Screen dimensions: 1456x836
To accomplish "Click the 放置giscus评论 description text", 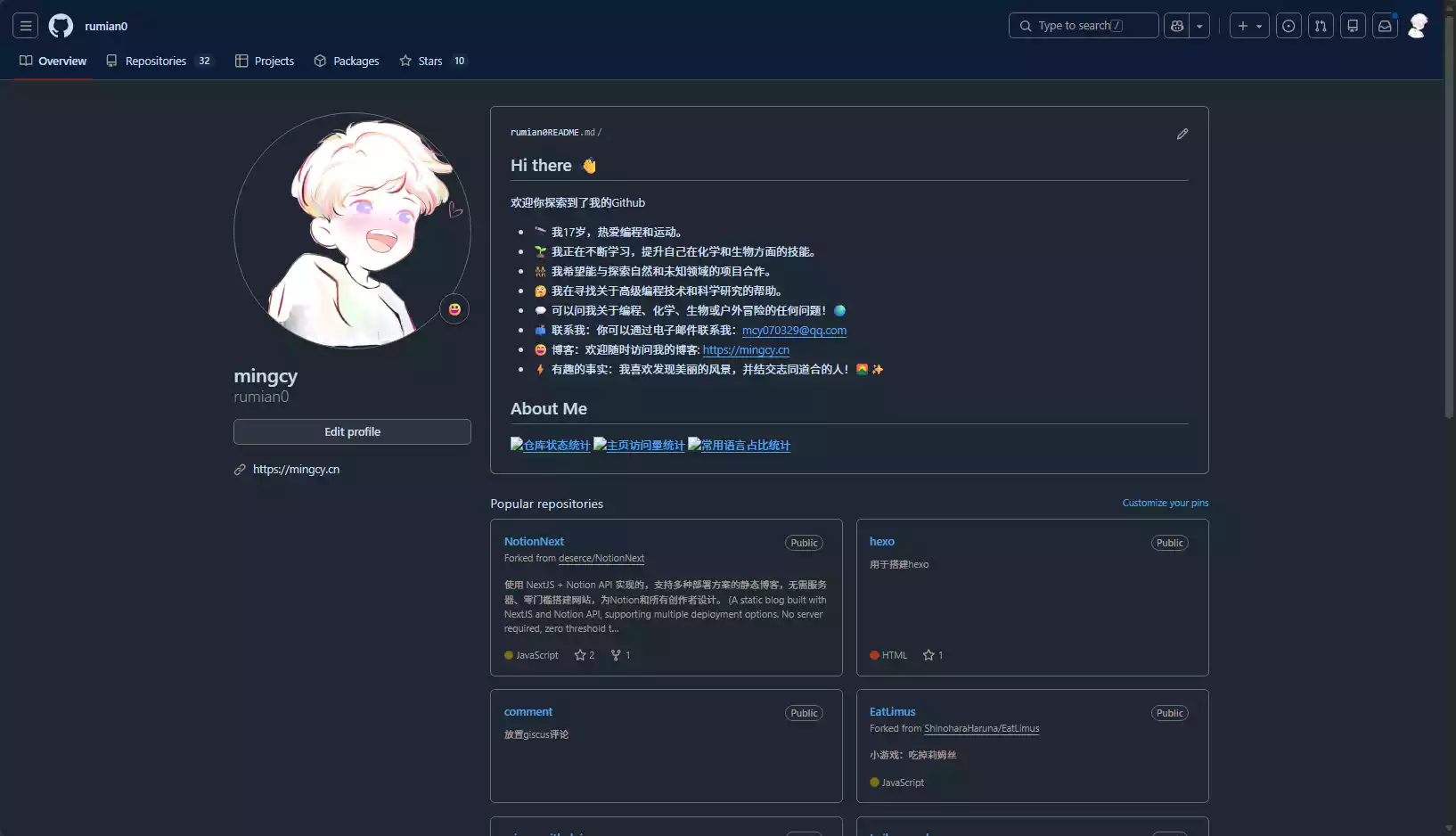I will coord(536,734).
